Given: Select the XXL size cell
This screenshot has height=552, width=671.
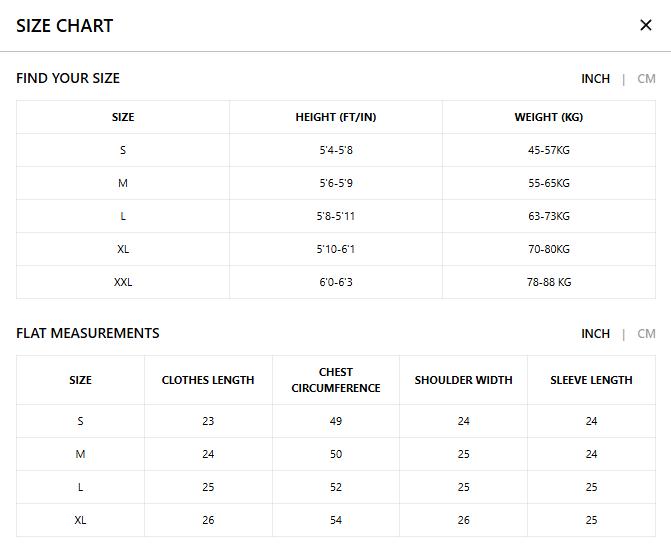Looking at the screenshot, I should point(123,282).
